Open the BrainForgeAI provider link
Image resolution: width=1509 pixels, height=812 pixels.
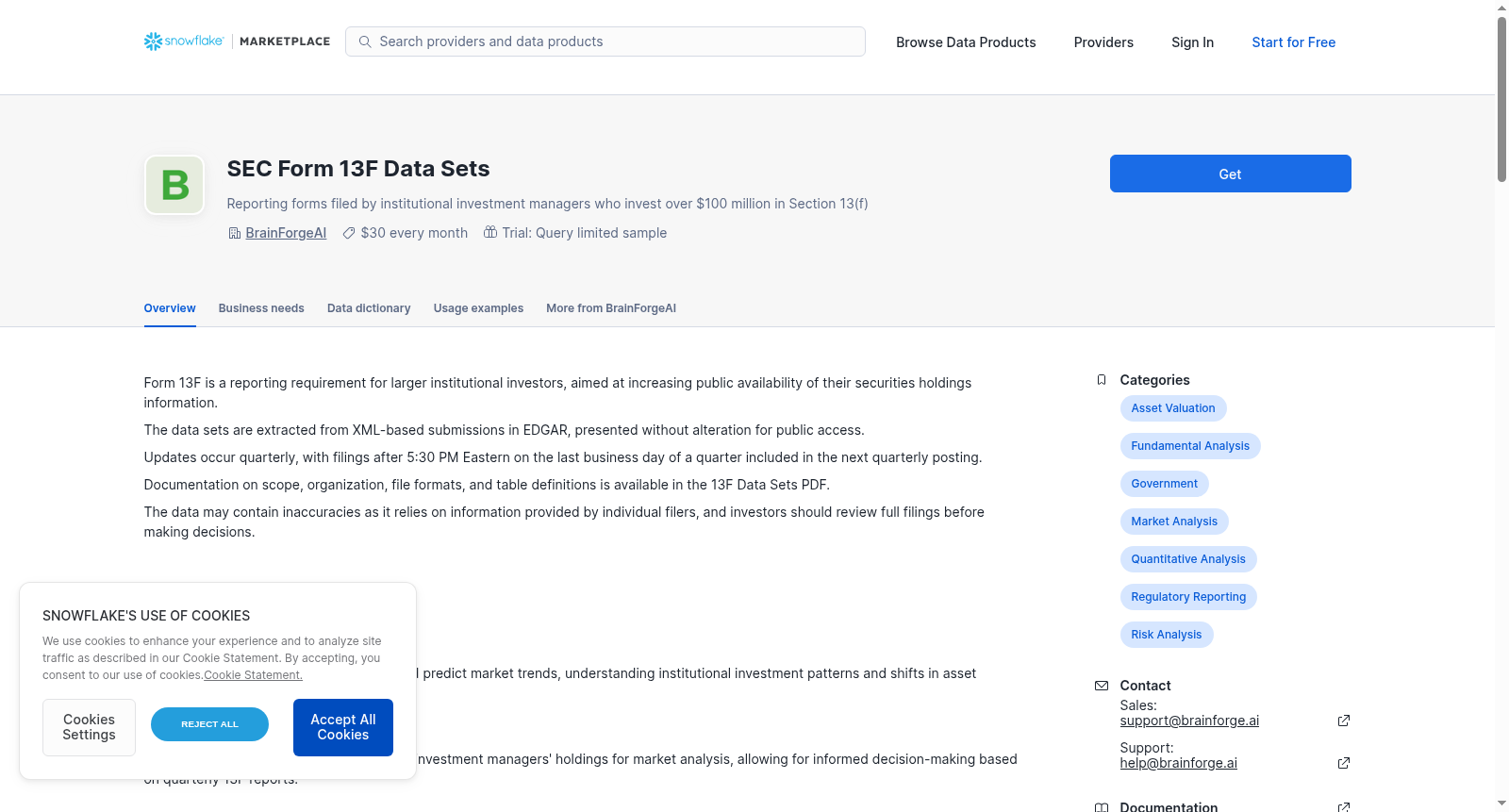pos(286,233)
